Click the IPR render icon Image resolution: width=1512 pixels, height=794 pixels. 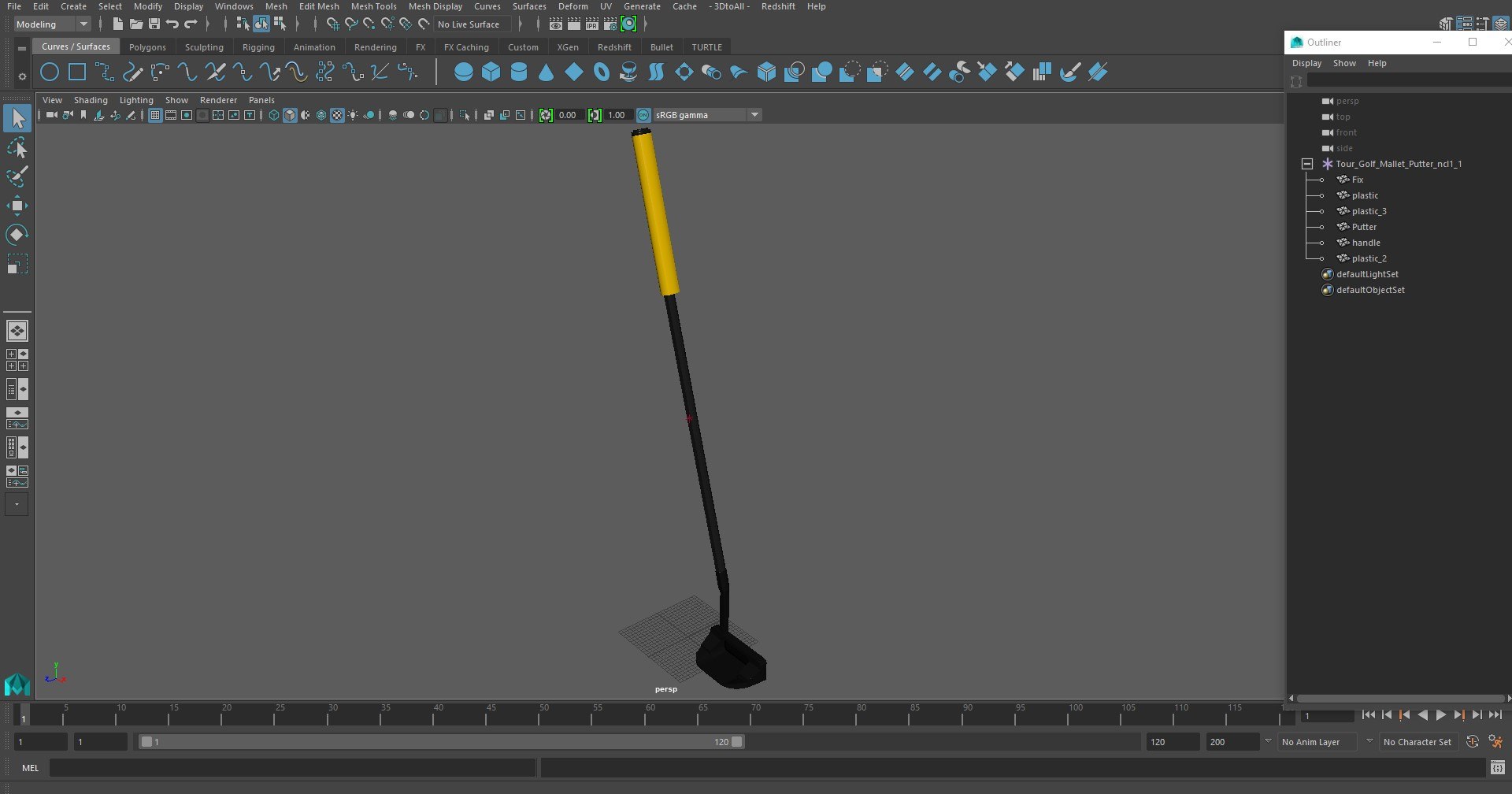click(x=592, y=24)
